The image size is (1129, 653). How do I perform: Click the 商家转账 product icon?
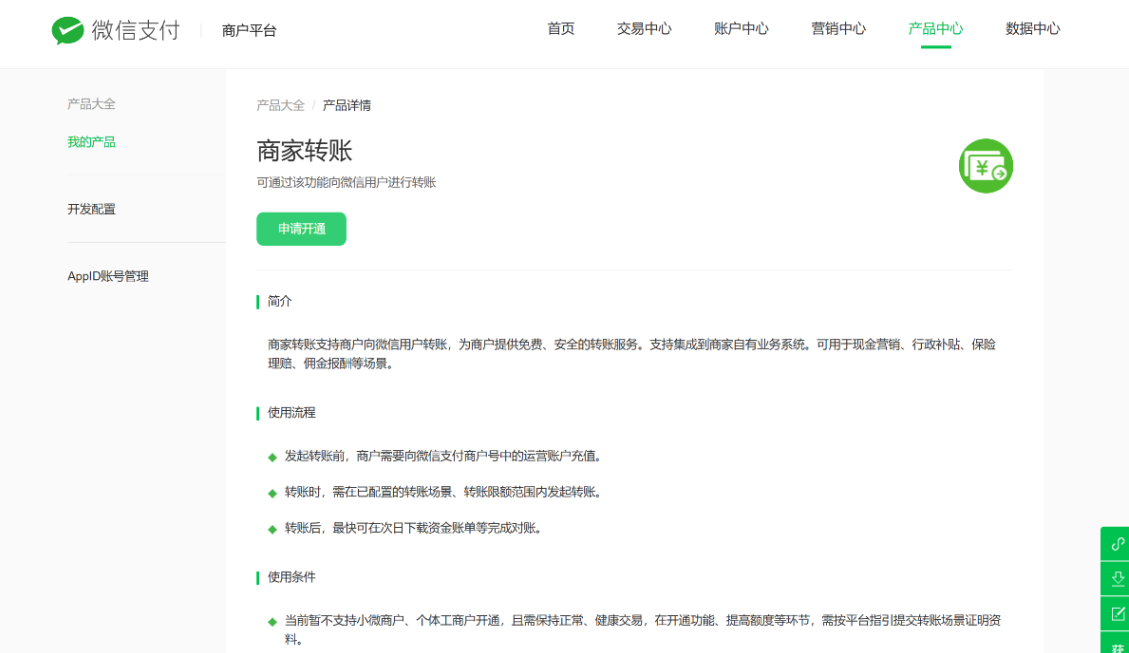pos(985,166)
